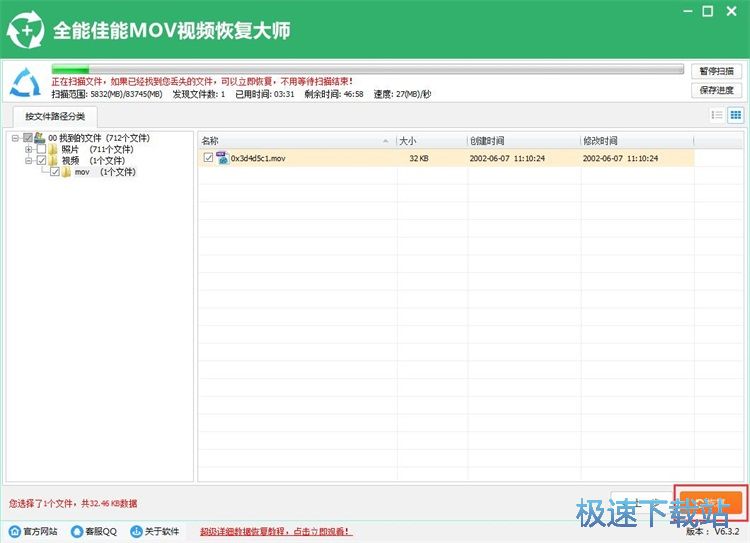
Task: Click the 已用时间 03:31 text
Action: pos(265,94)
